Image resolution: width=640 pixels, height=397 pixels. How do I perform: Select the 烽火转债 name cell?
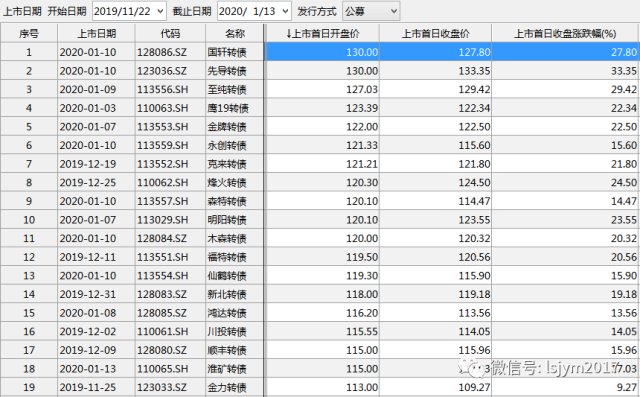(x=235, y=182)
